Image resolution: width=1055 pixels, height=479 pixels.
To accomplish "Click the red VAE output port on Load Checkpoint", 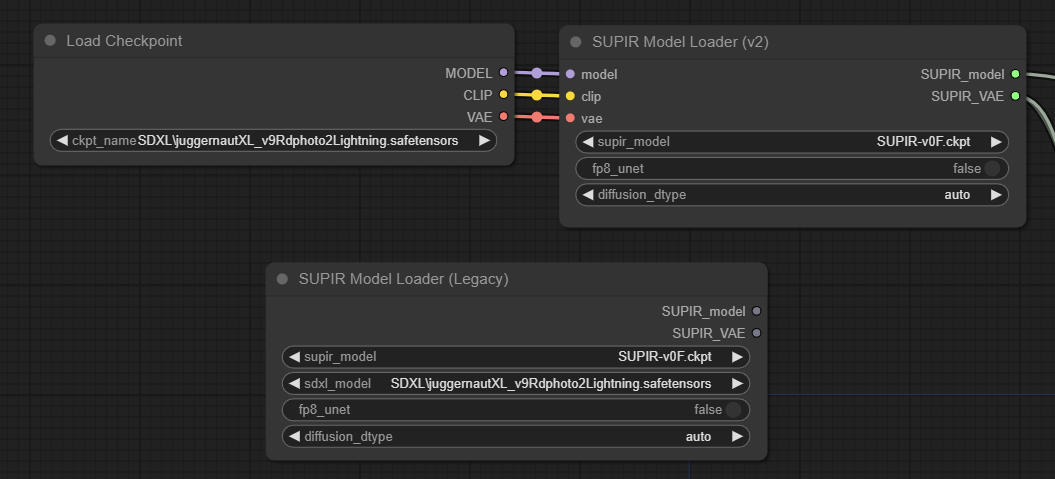I will point(503,117).
